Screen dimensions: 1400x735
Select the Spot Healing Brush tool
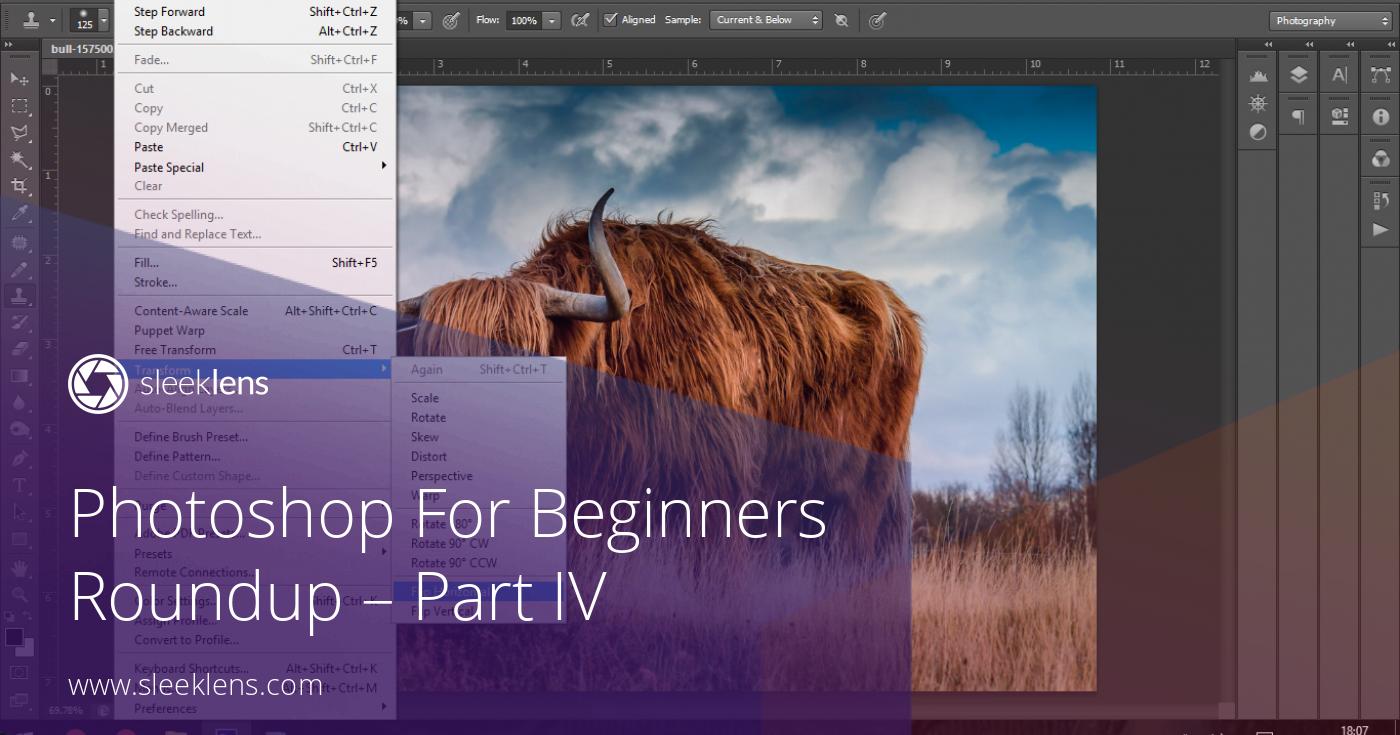tap(19, 242)
